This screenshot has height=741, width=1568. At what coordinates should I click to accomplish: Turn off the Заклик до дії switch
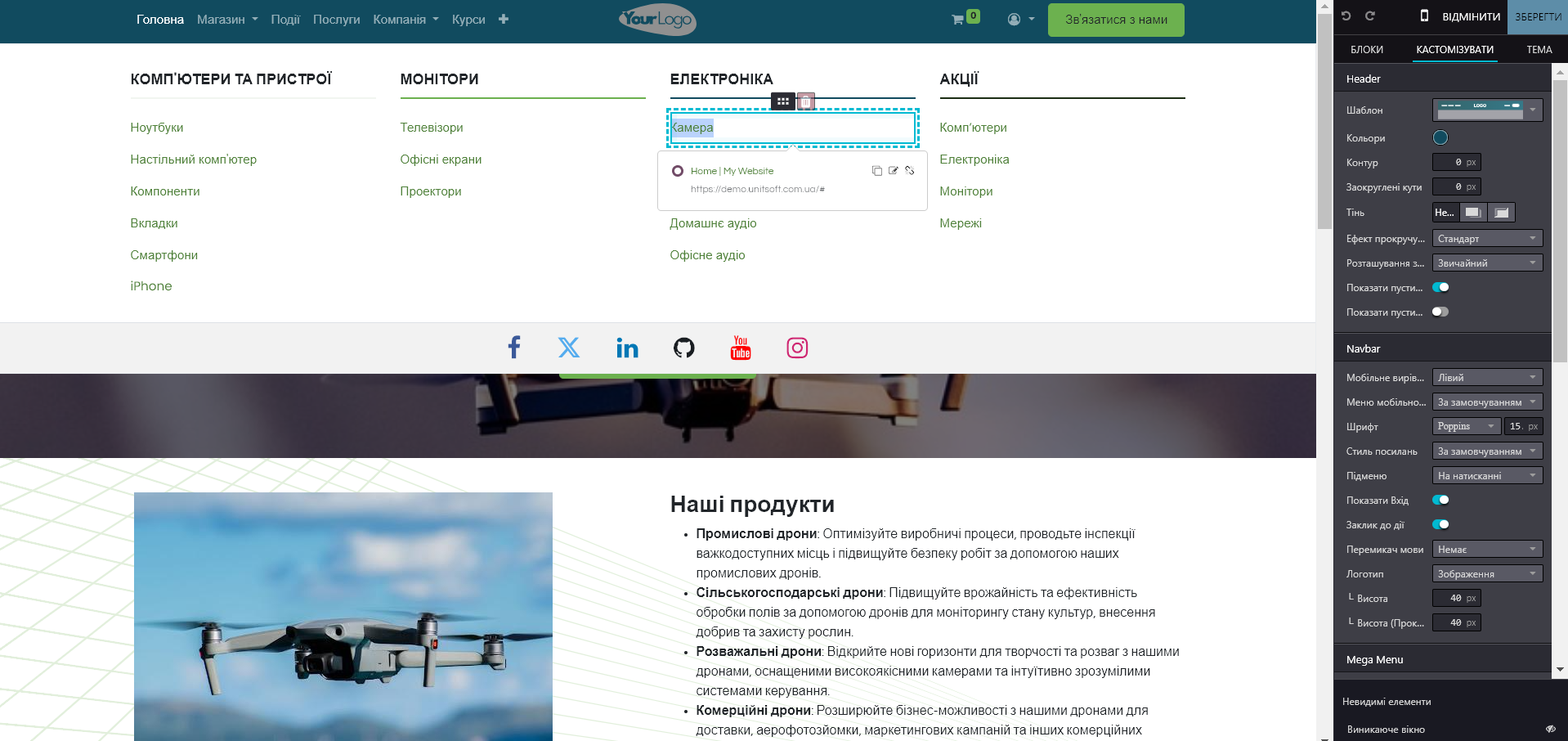1440,524
